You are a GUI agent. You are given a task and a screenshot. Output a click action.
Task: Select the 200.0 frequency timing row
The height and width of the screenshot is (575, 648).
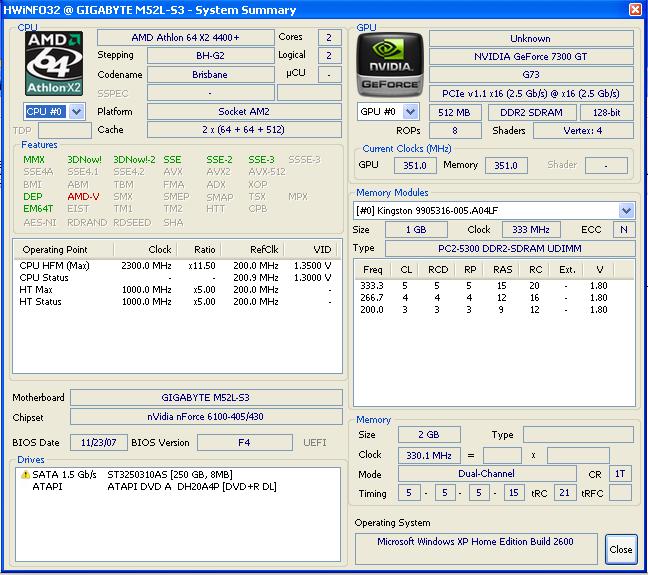[x=484, y=310]
